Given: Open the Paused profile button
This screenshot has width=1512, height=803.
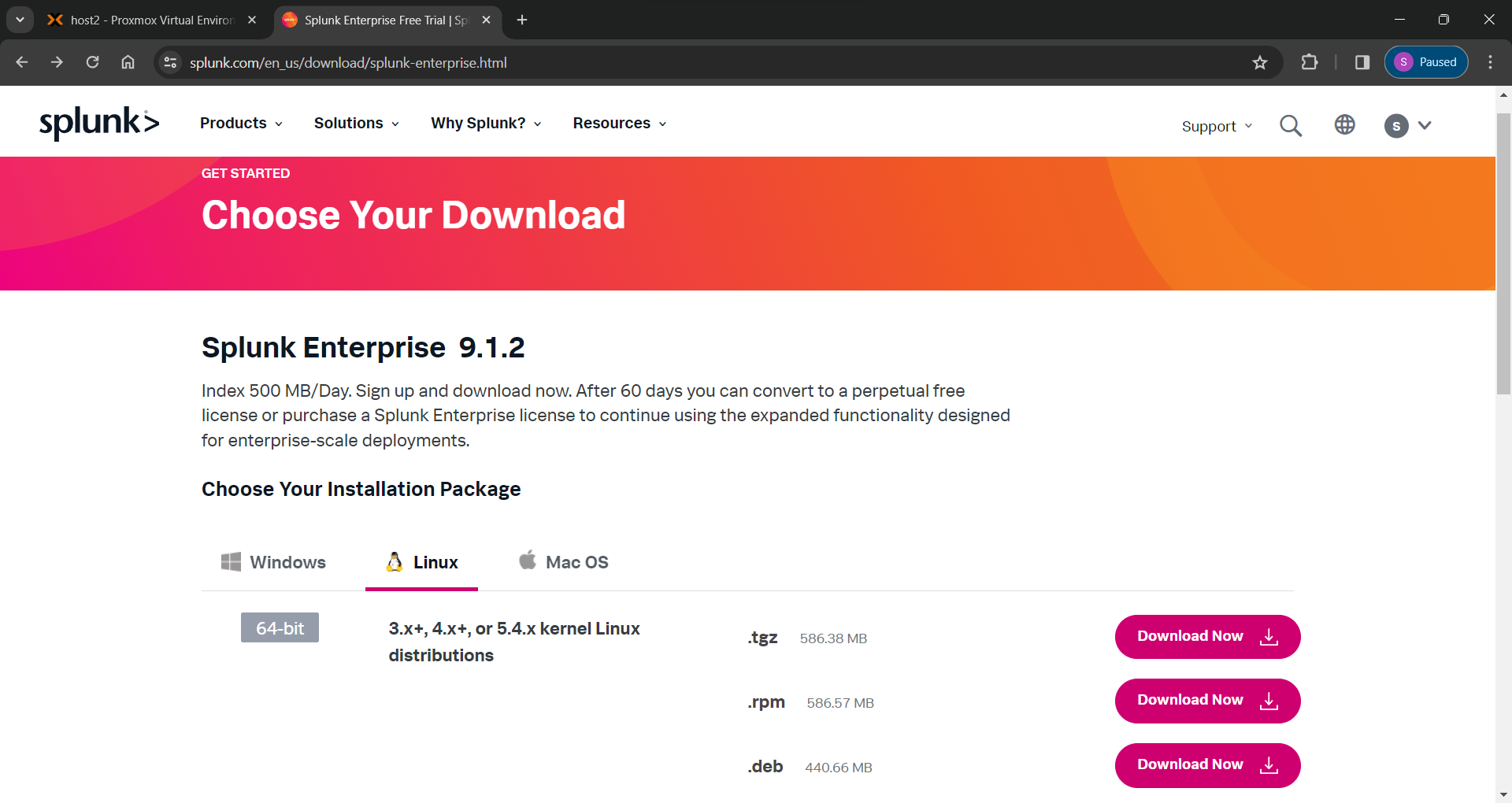Looking at the screenshot, I should coord(1426,62).
